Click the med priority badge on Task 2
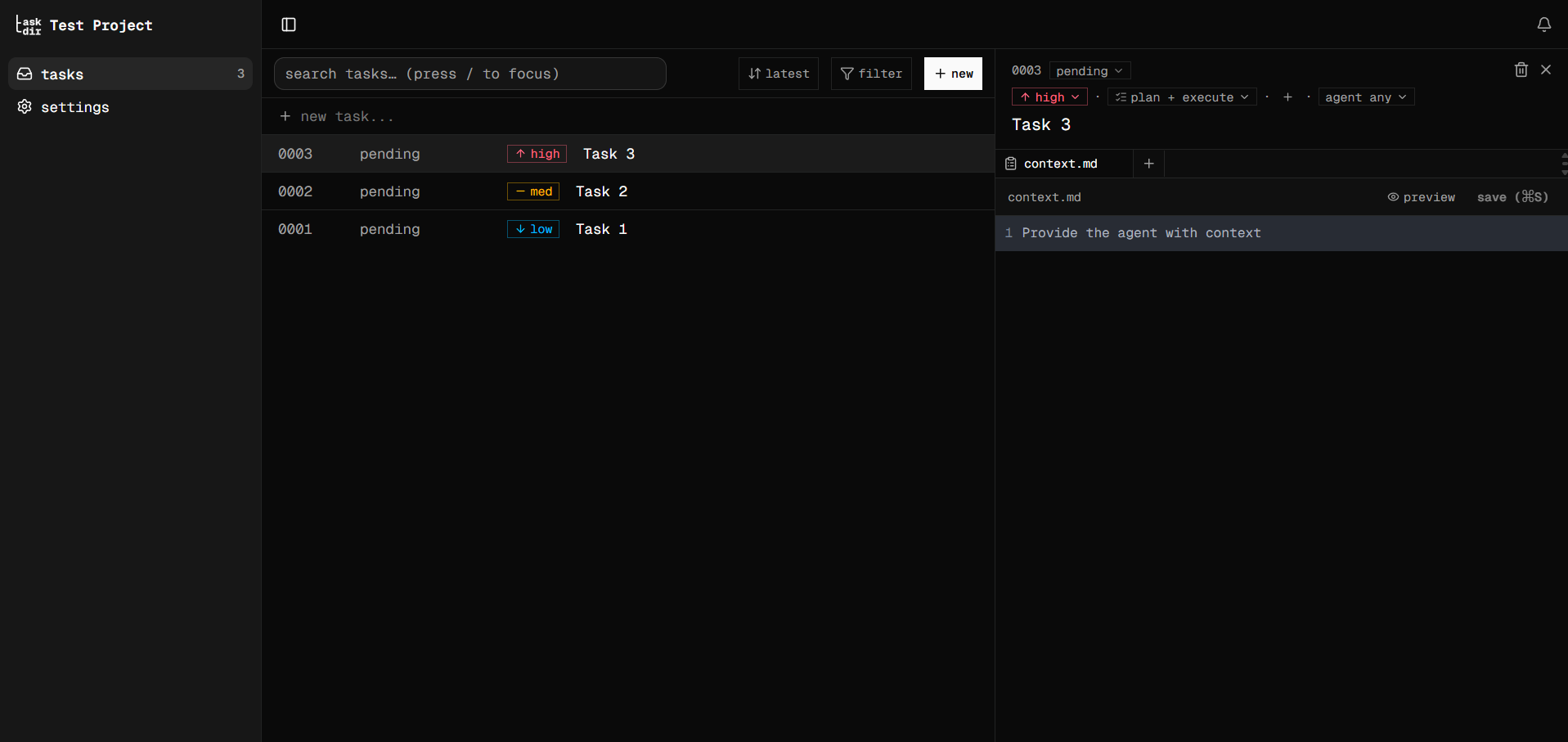This screenshot has height=742, width=1568. coord(533,191)
